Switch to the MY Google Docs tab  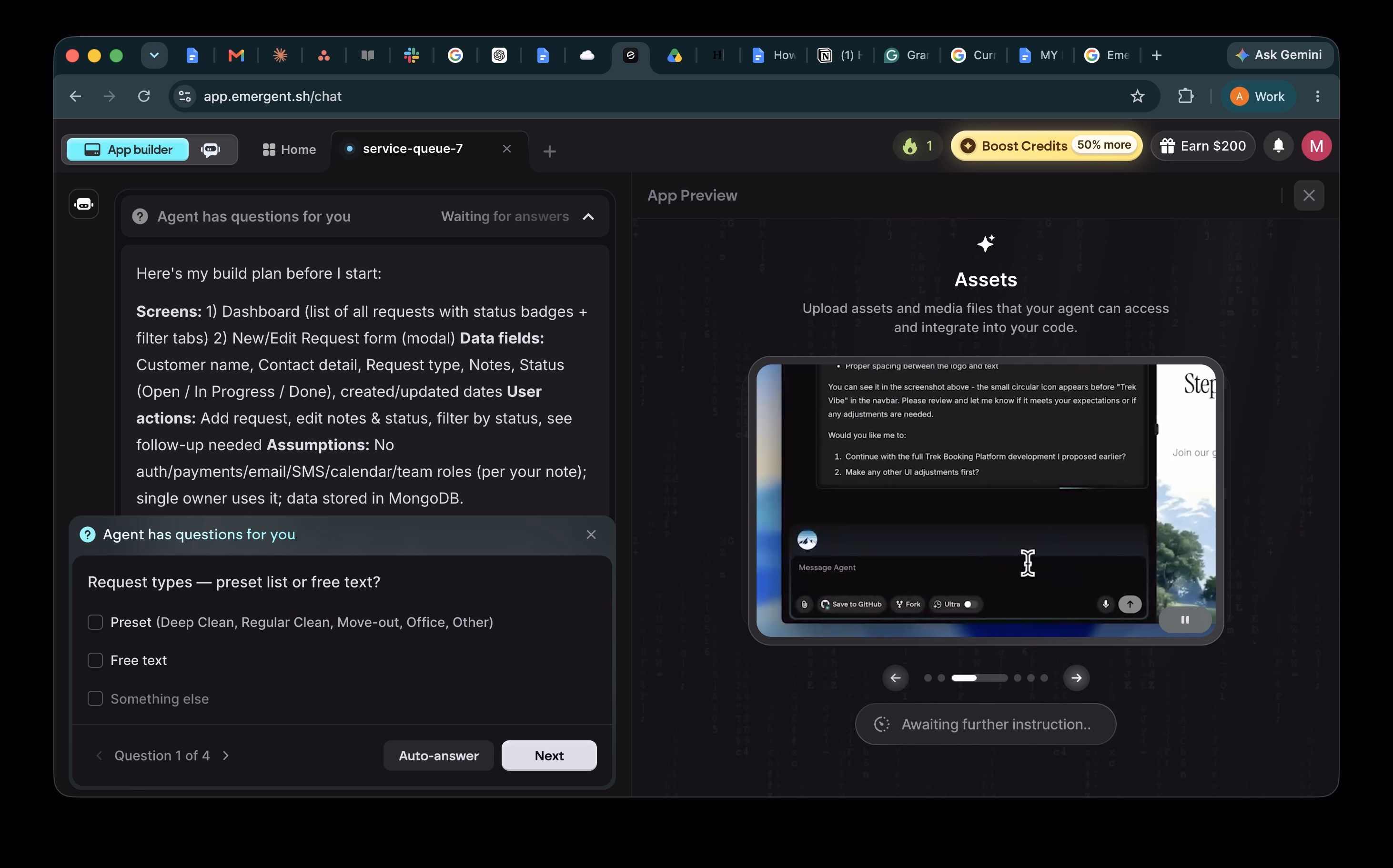point(1040,55)
